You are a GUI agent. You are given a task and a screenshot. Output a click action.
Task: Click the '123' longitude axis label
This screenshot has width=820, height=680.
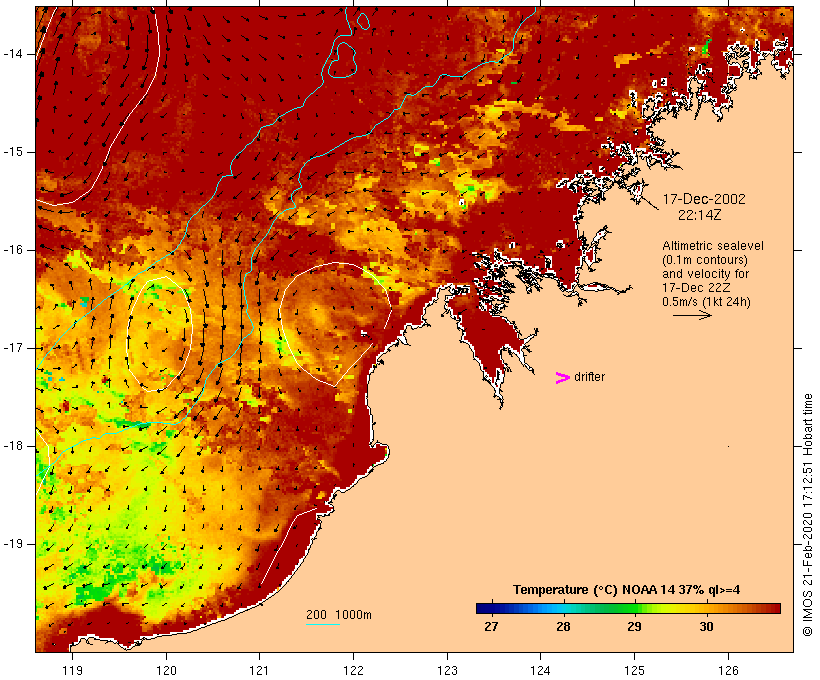click(x=447, y=670)
